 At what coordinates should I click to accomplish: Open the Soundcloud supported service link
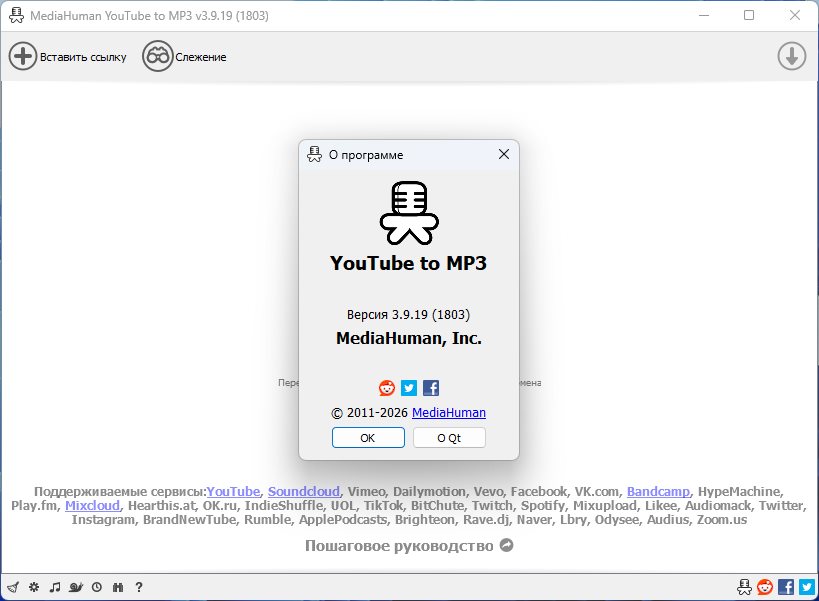(301, 492)
